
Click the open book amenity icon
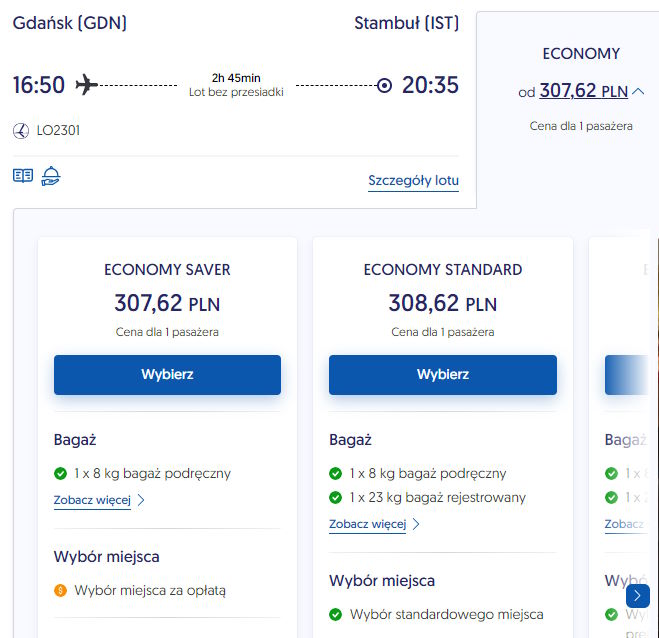(22, 176)
